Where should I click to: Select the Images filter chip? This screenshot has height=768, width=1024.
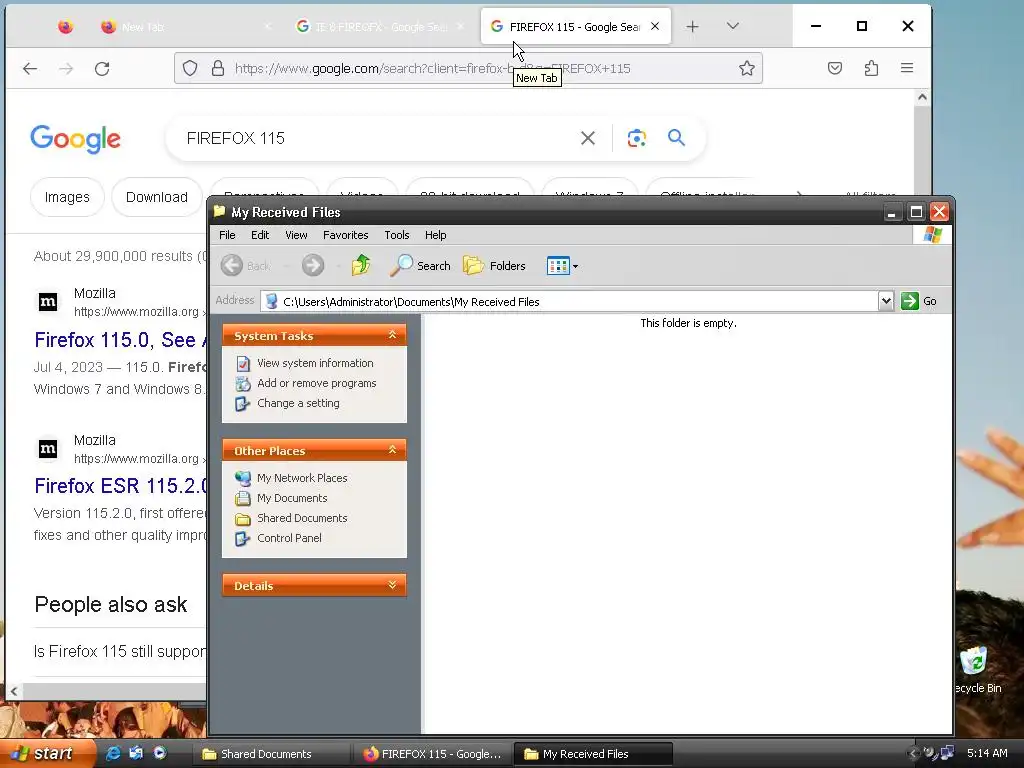point(67,197)
